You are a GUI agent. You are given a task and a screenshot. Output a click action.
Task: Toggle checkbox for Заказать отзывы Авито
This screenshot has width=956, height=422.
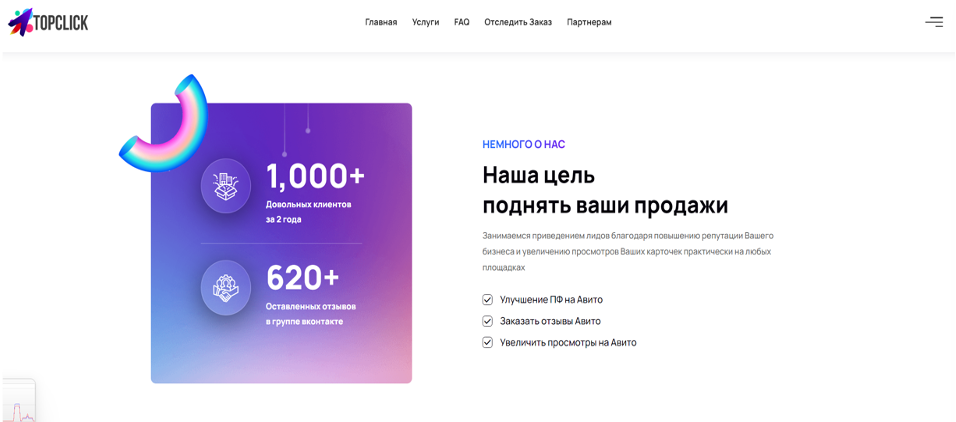pos(487,321)
